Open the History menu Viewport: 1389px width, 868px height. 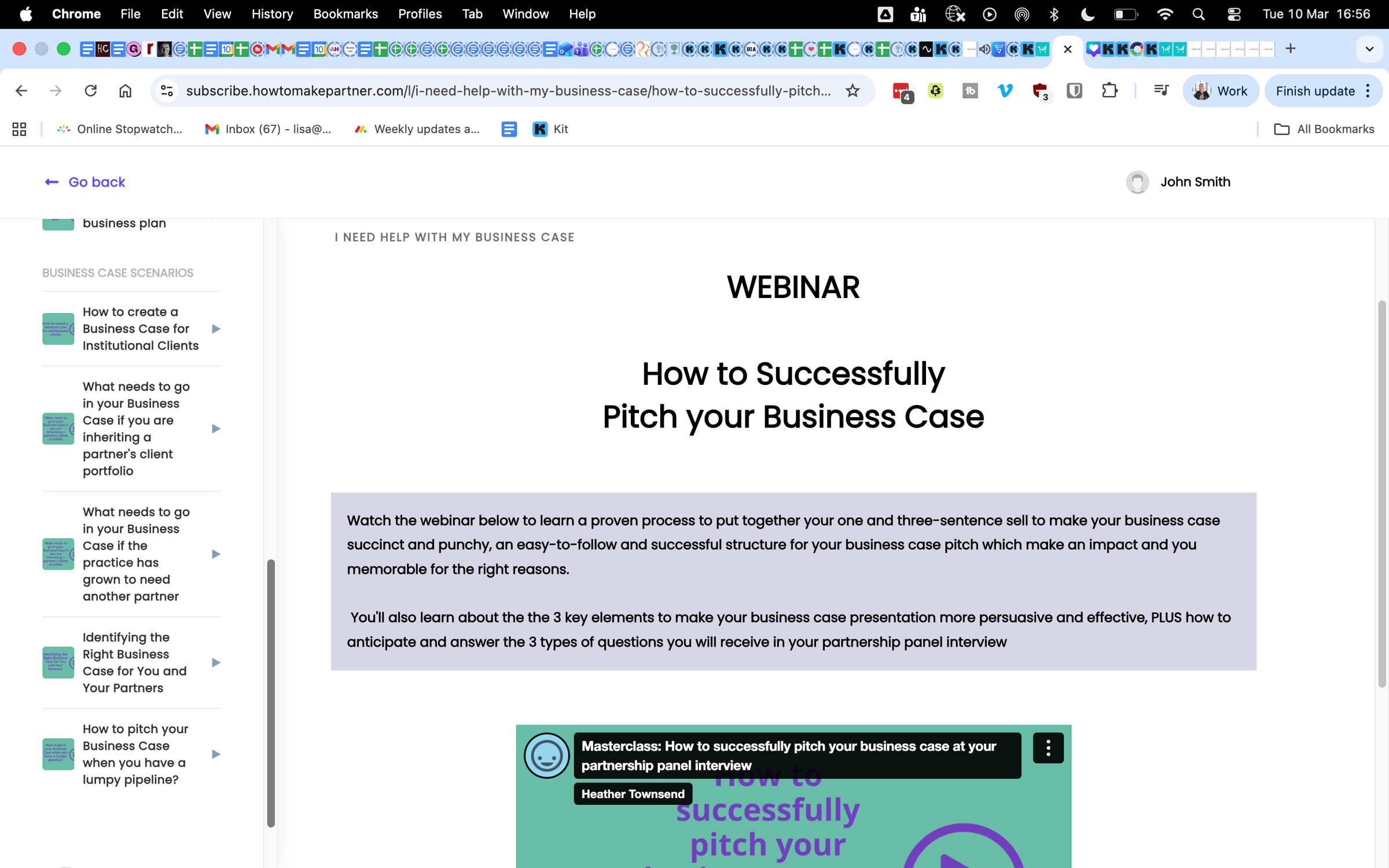272,14
